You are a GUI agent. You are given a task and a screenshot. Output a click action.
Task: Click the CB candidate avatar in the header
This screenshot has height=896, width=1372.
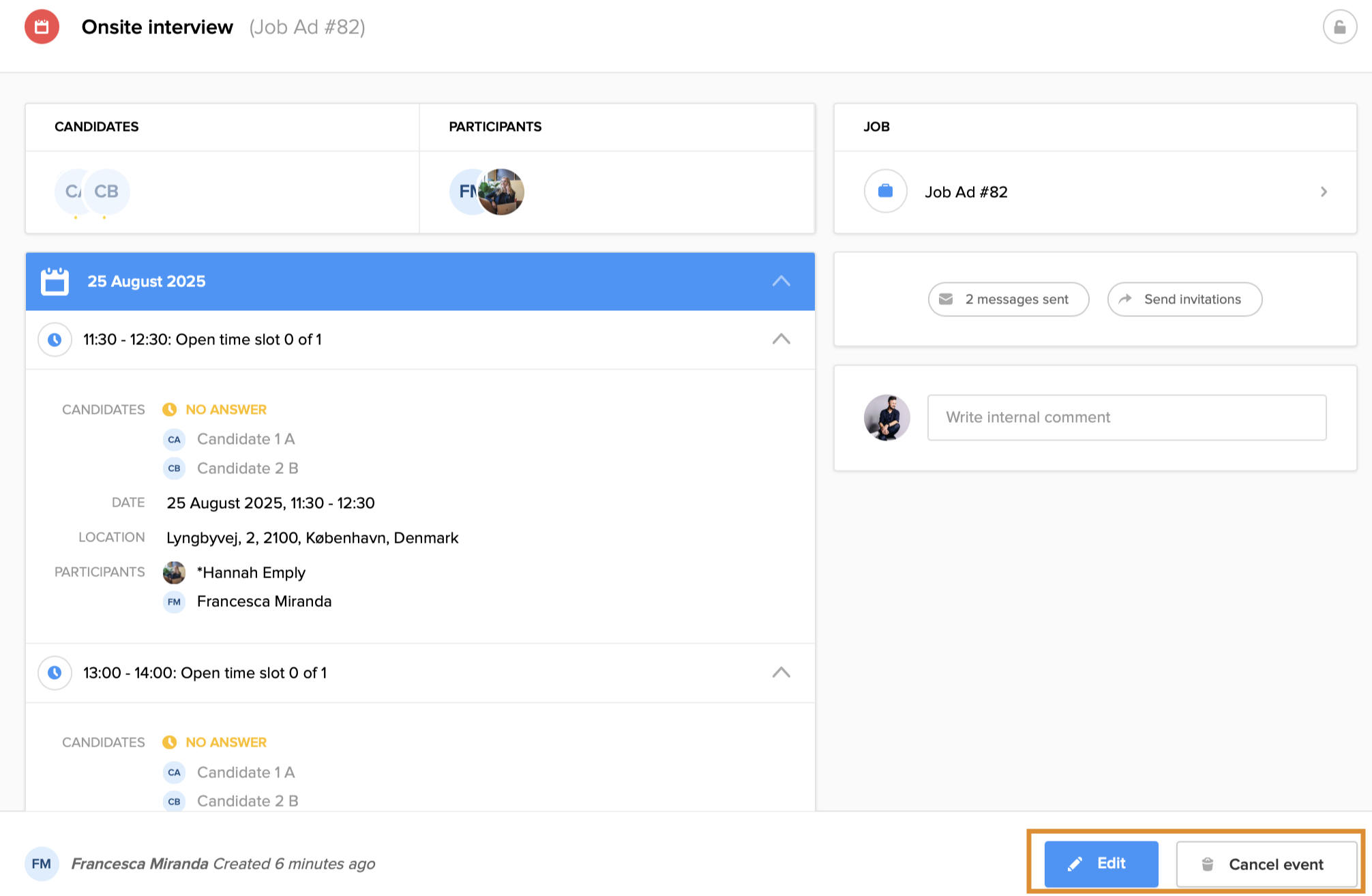point(107,192)
